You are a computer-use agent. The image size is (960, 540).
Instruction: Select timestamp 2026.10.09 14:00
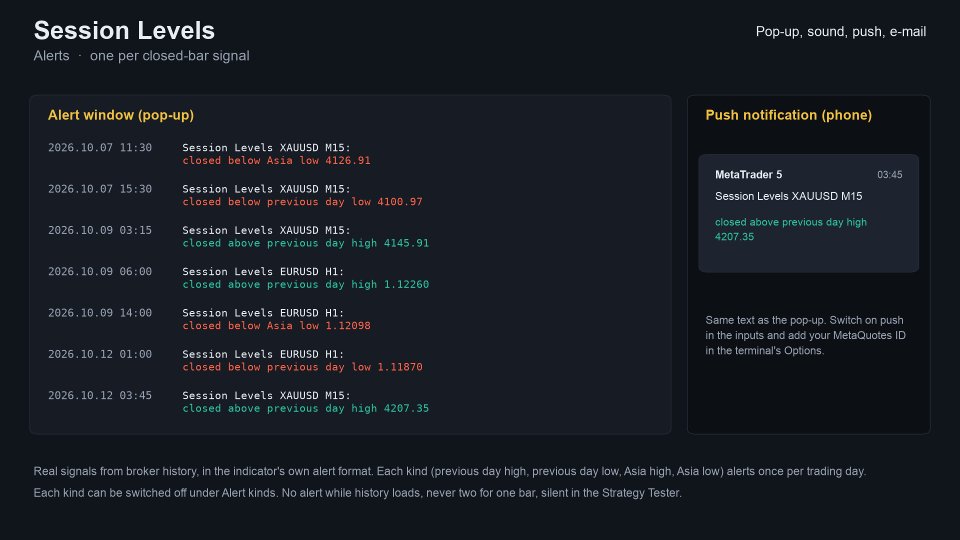(100, 313)
